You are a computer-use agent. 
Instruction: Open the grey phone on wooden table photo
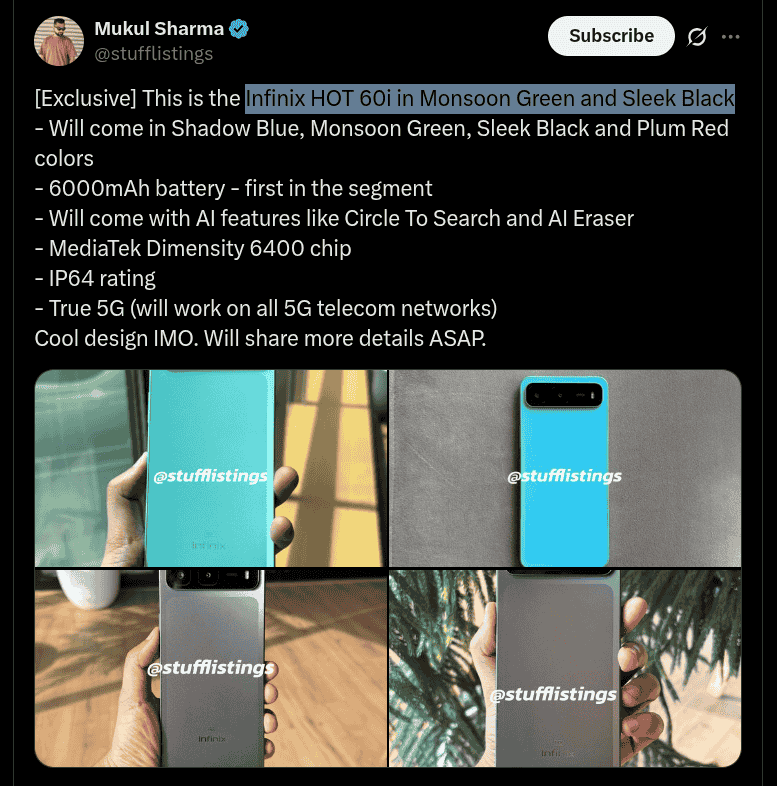211,668
